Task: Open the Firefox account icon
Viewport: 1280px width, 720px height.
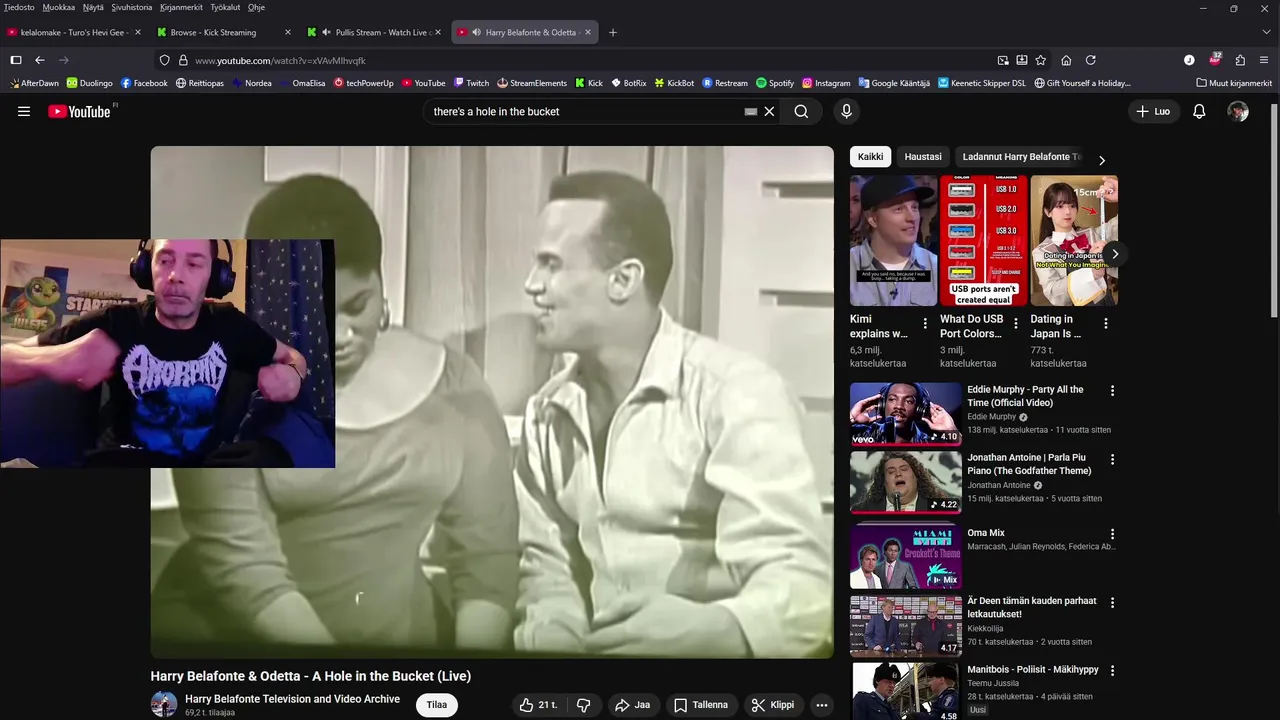Action: [1189, 60]
